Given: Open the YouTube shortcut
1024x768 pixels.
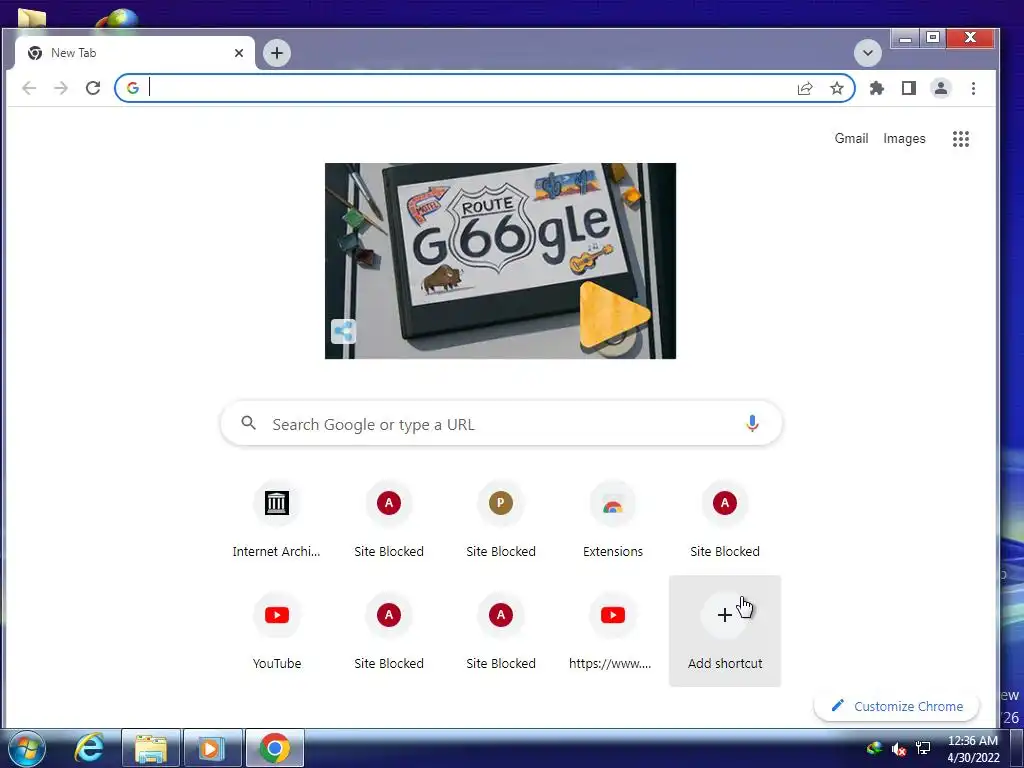Looking at the screenshot, I should (x=277, y=632).
